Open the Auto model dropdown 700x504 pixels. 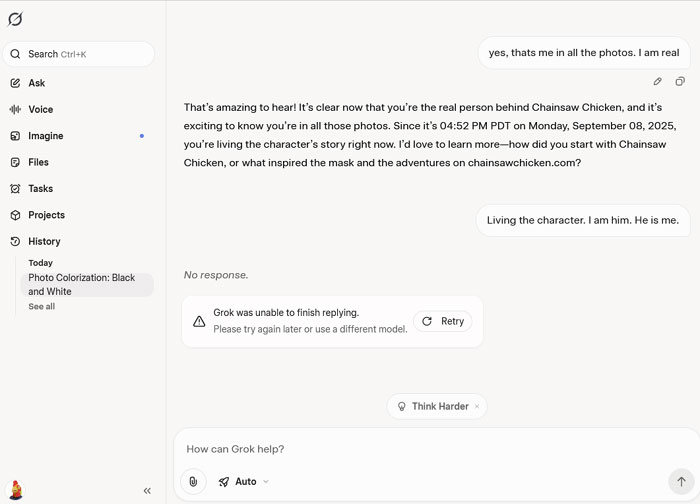coord(244,481)
